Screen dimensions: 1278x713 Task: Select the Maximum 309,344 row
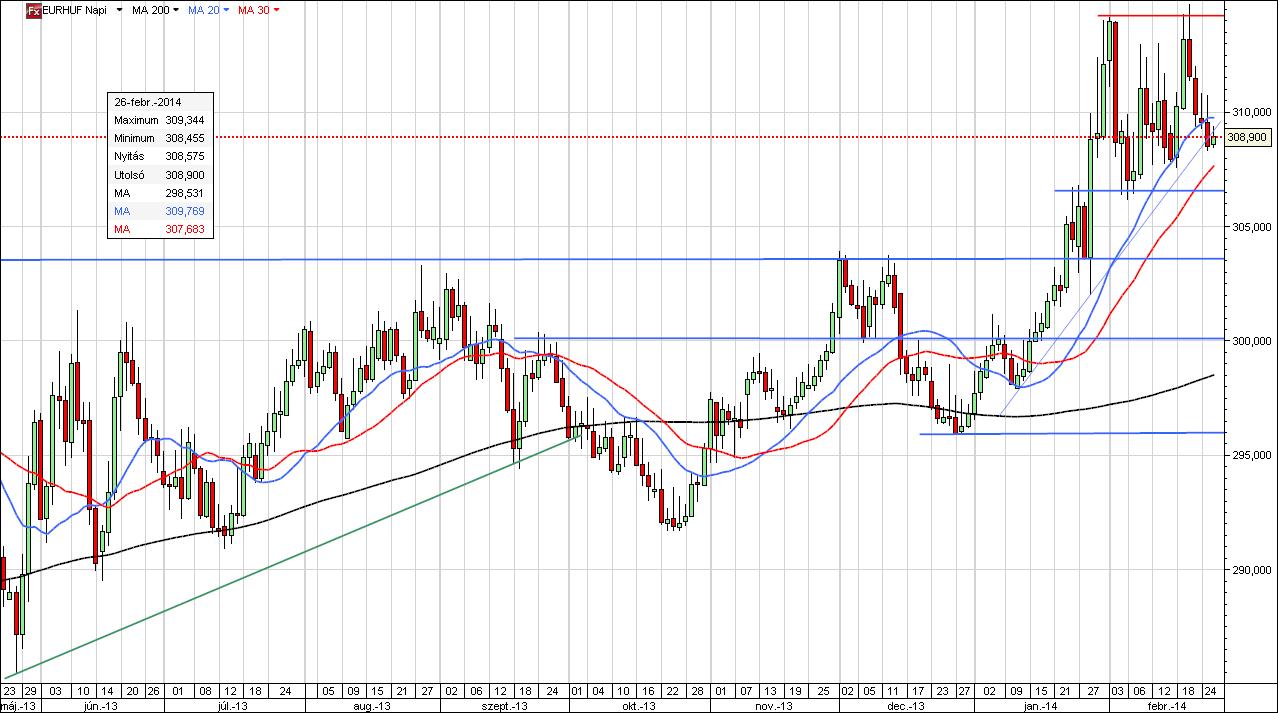(x=160, y=120)
